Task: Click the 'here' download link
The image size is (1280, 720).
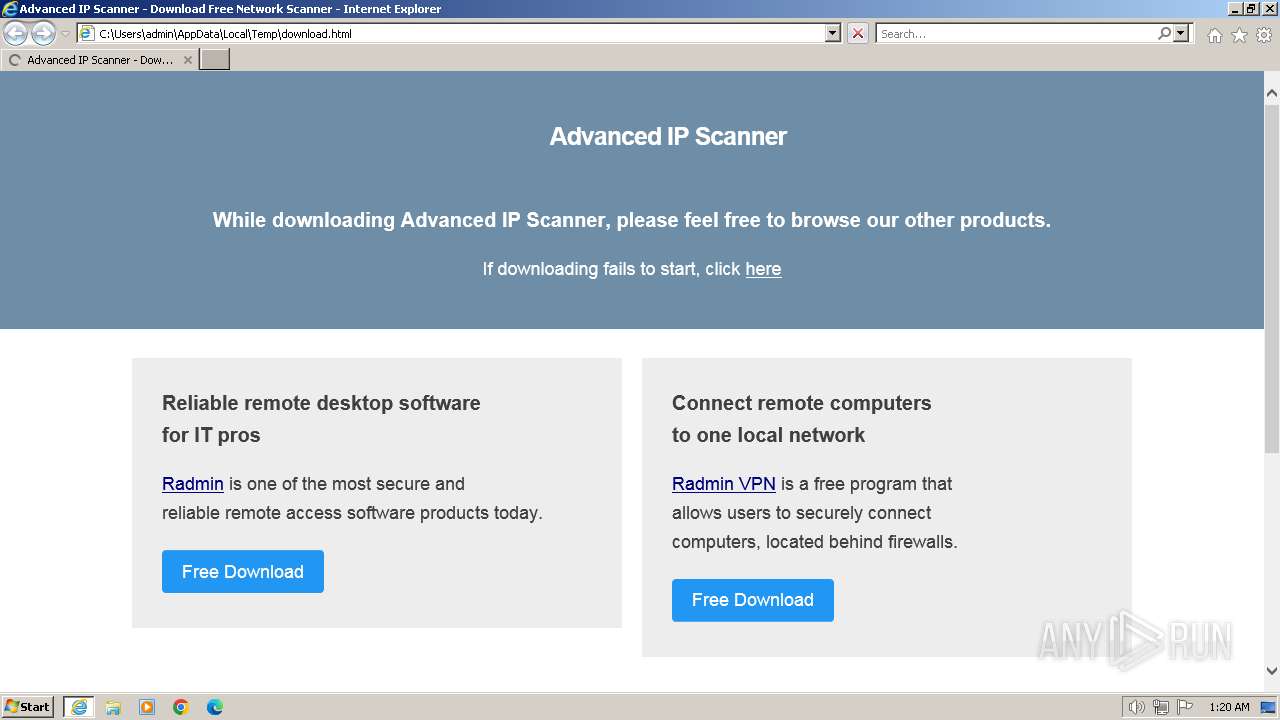Action: 763,269
